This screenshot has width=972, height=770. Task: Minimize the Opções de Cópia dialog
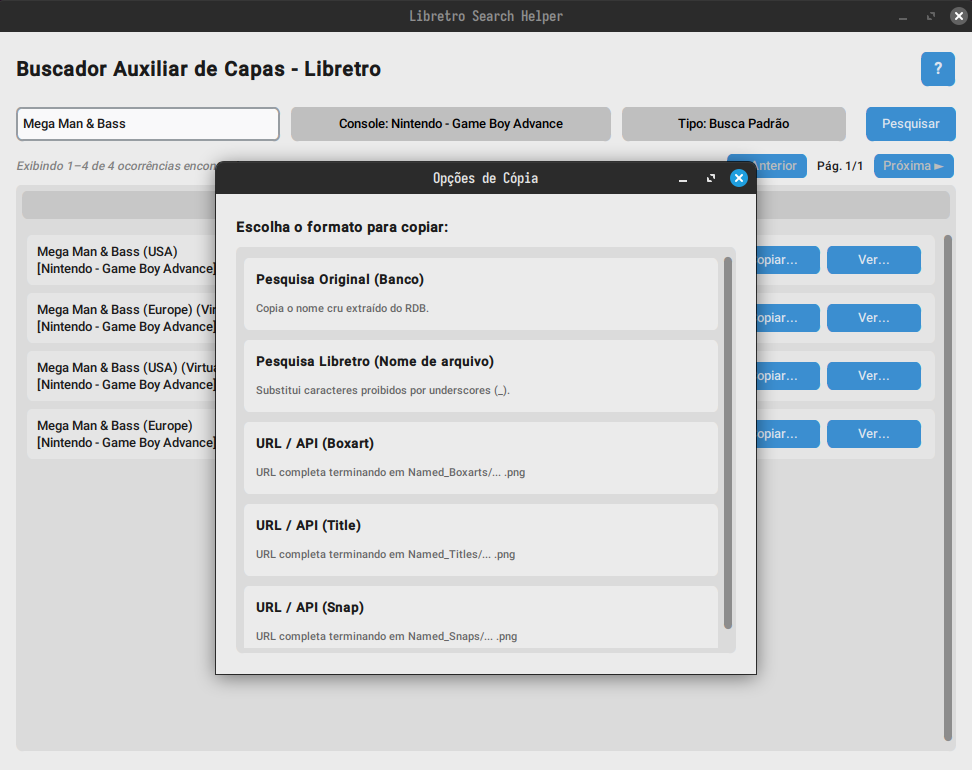tap(683, 179)
